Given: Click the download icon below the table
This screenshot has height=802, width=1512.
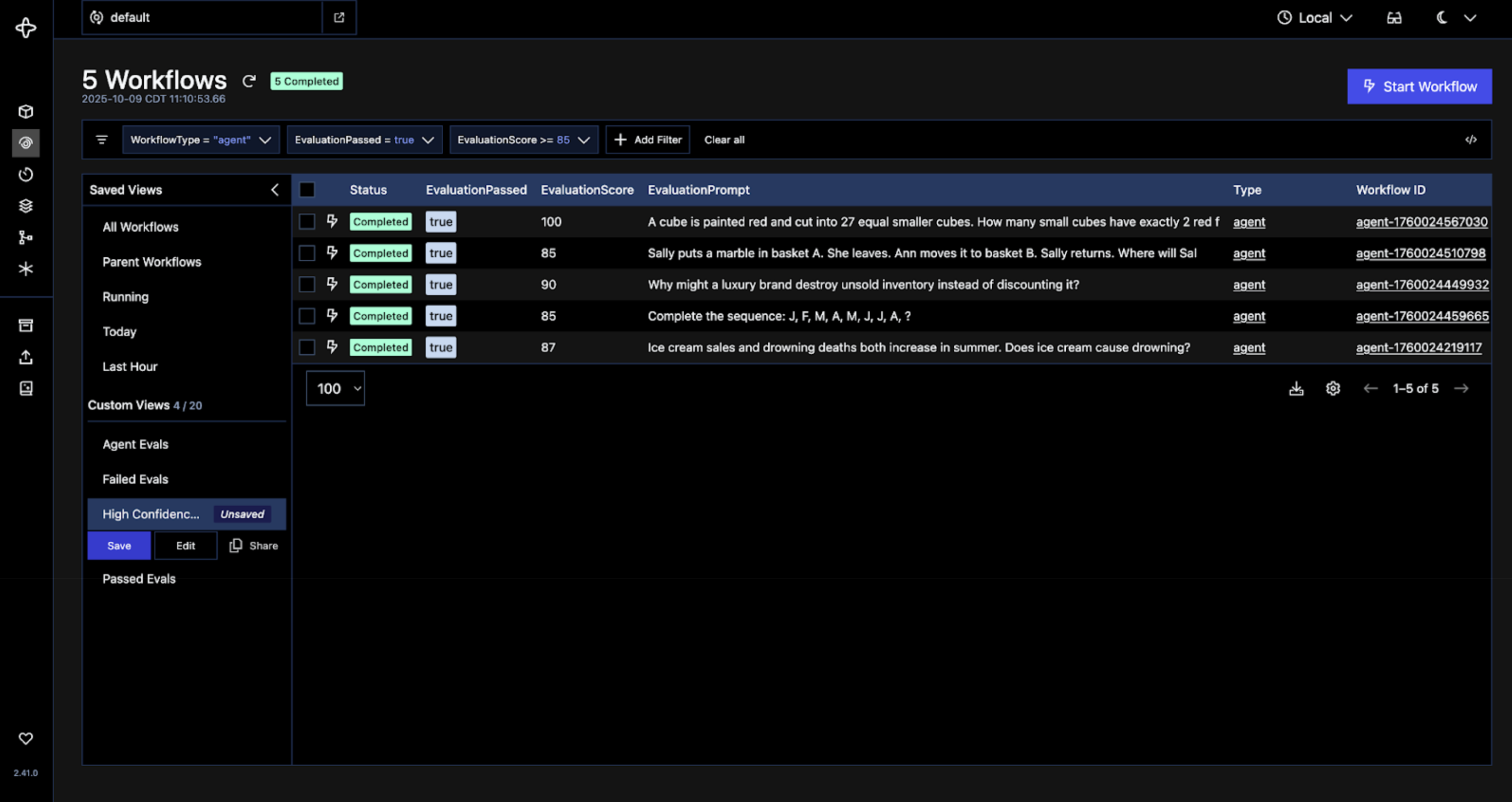Looking at the screenshot, I should [x=1296, y=388].
